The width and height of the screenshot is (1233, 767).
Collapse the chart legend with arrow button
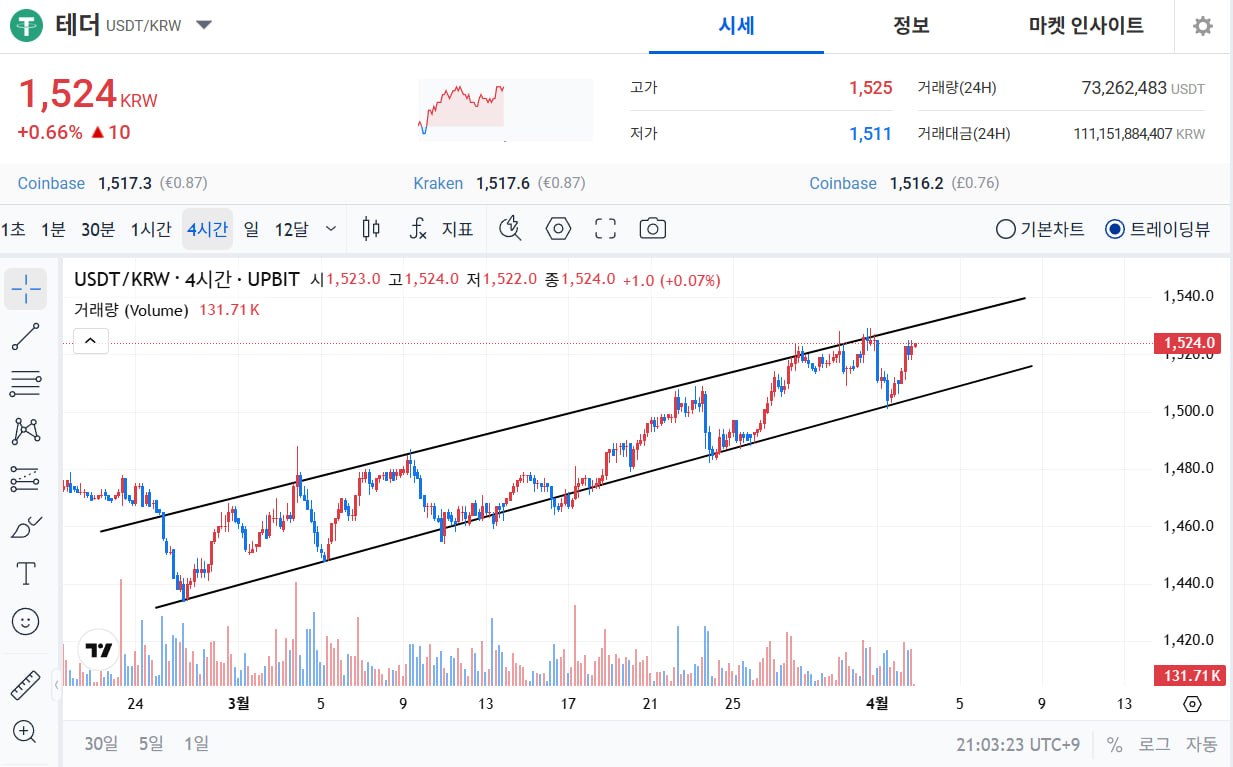(90, 342)
